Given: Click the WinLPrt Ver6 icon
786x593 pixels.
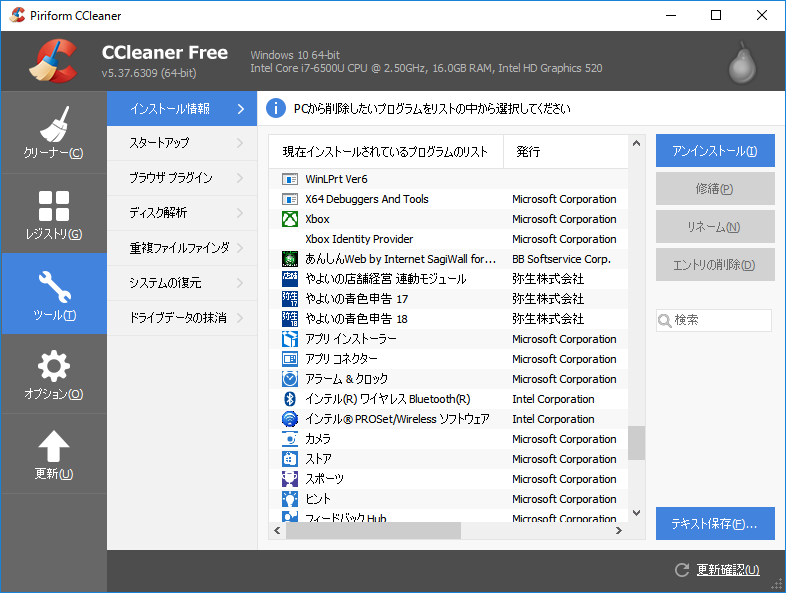Looking at the screenshot, I should pyautogui.click(x=290, y=179).
